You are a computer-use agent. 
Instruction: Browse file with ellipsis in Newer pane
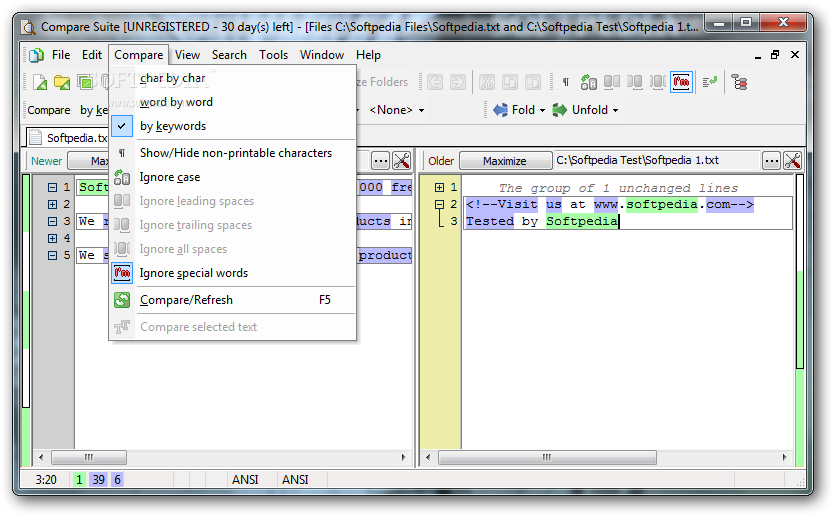point(381,161)
